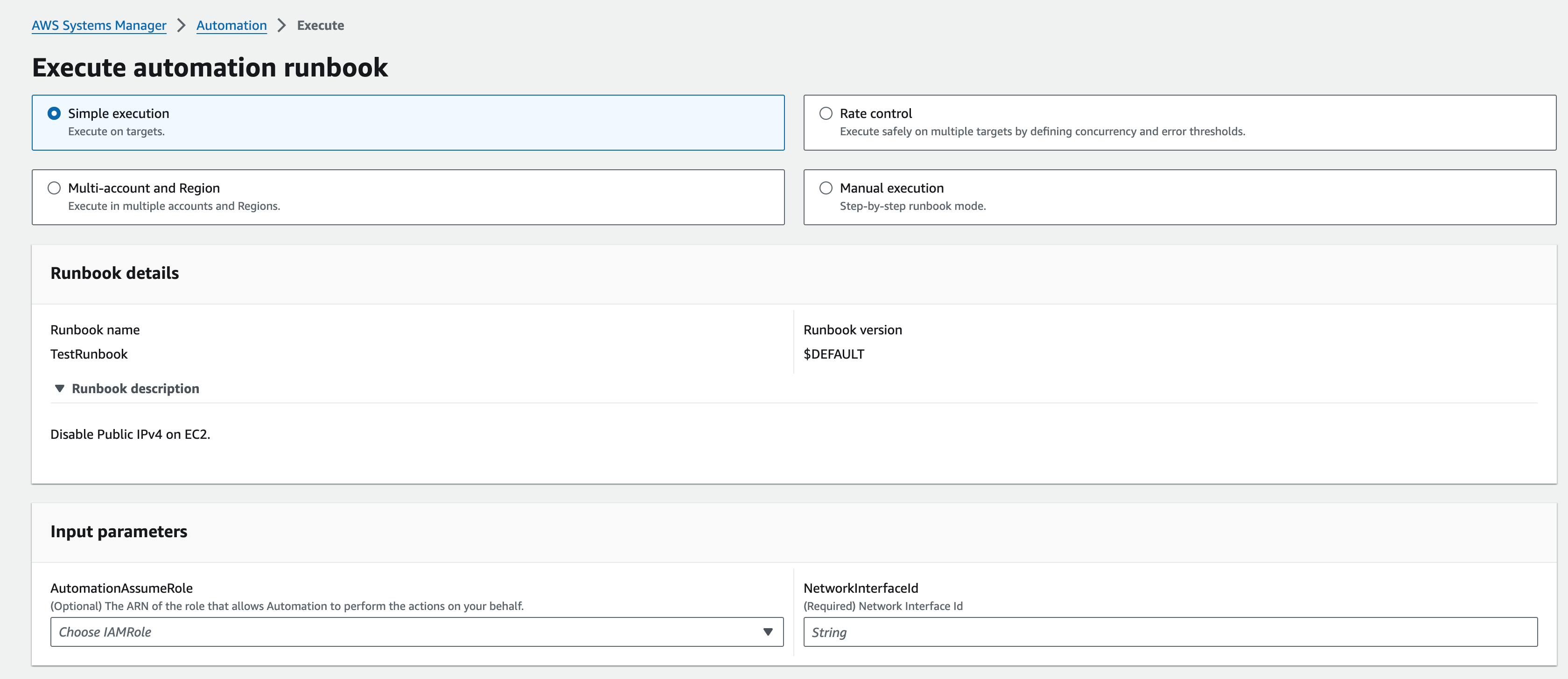Click the TestRunbook runbook name value
The width and height of the screenshot is (1568, 679).
coord(89,354)
